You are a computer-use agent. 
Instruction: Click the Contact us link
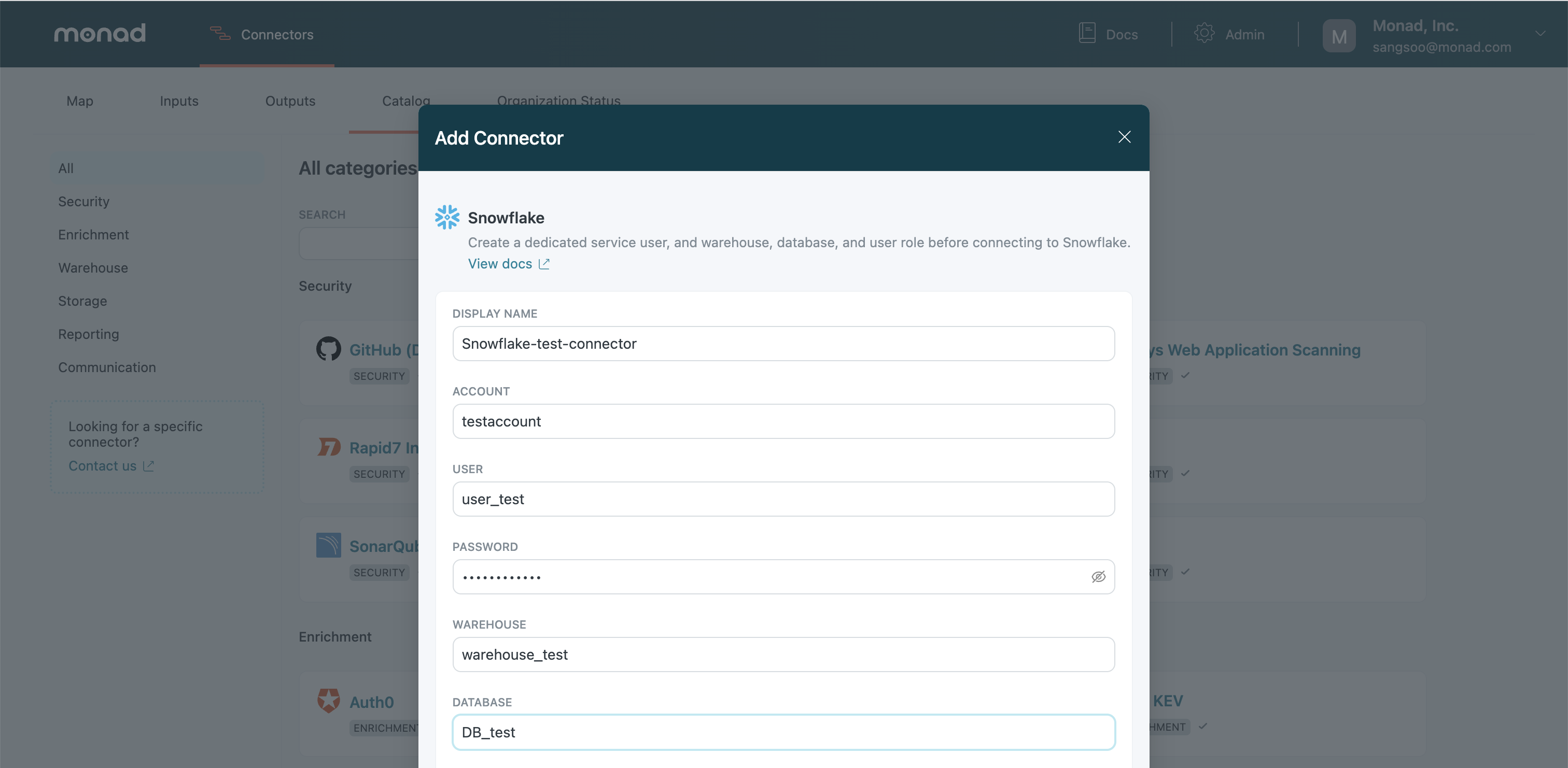tap(102, 465)
